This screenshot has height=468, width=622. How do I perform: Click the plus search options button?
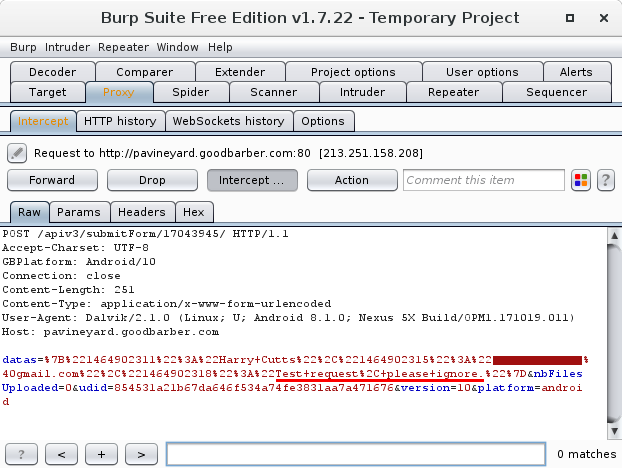click(x=101, y=454)
